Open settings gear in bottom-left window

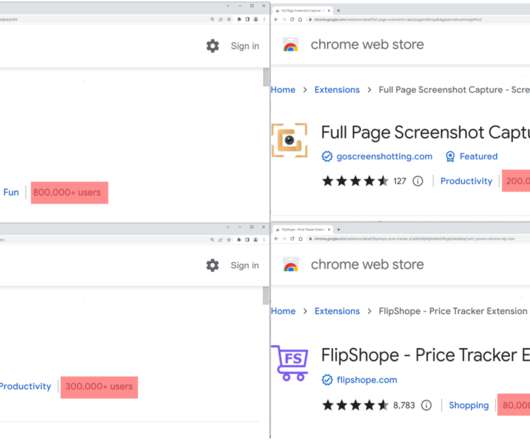[x=213, y=265]
